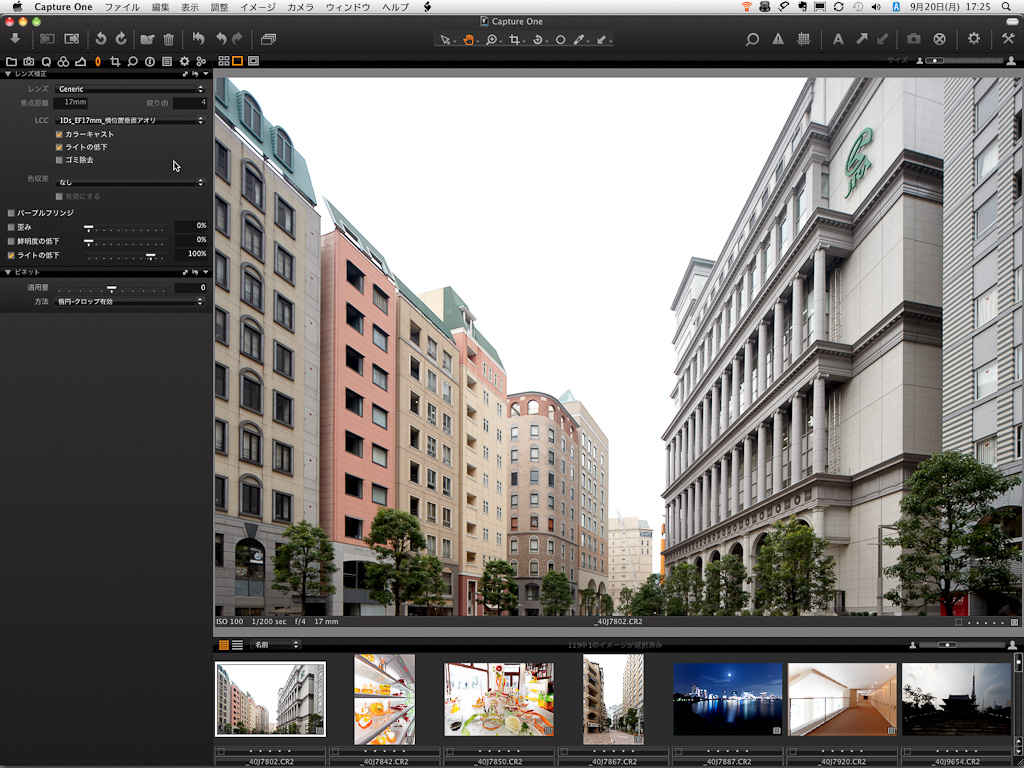Open the capture camera tool tab

click(28, 61)
